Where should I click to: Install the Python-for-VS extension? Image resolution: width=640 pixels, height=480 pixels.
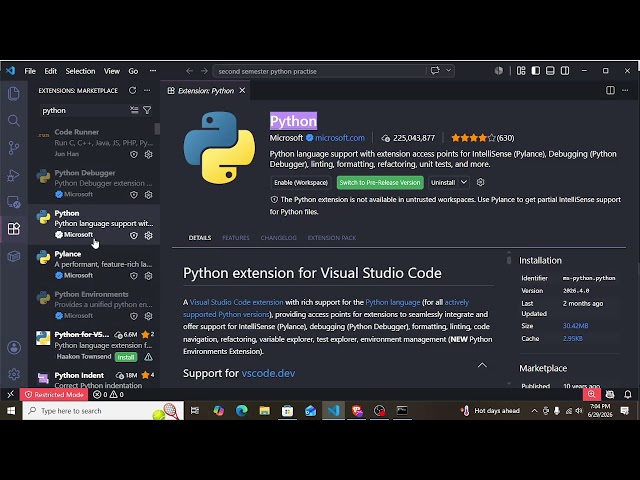pyautogui.click(x=126, y=357)
